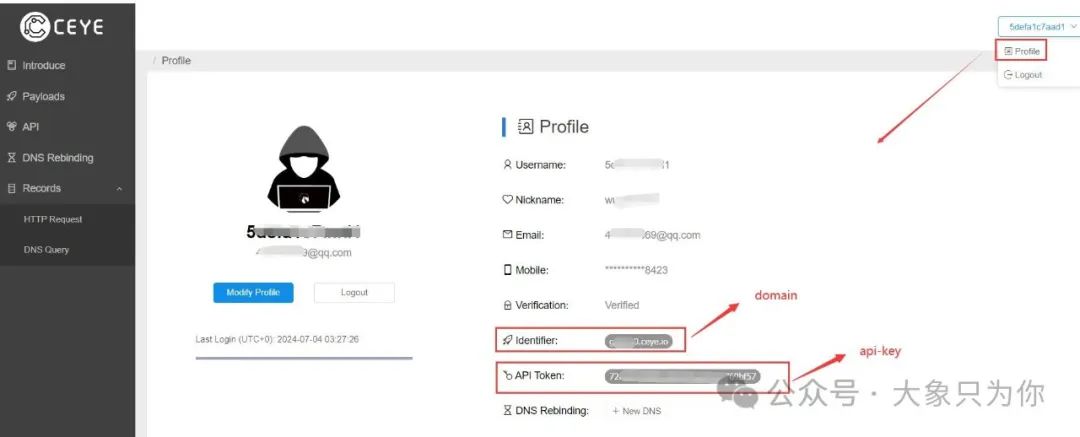Click the qq.com email value in profile
The height and width of the screenshot is (437, 1080).
[652, 235]
